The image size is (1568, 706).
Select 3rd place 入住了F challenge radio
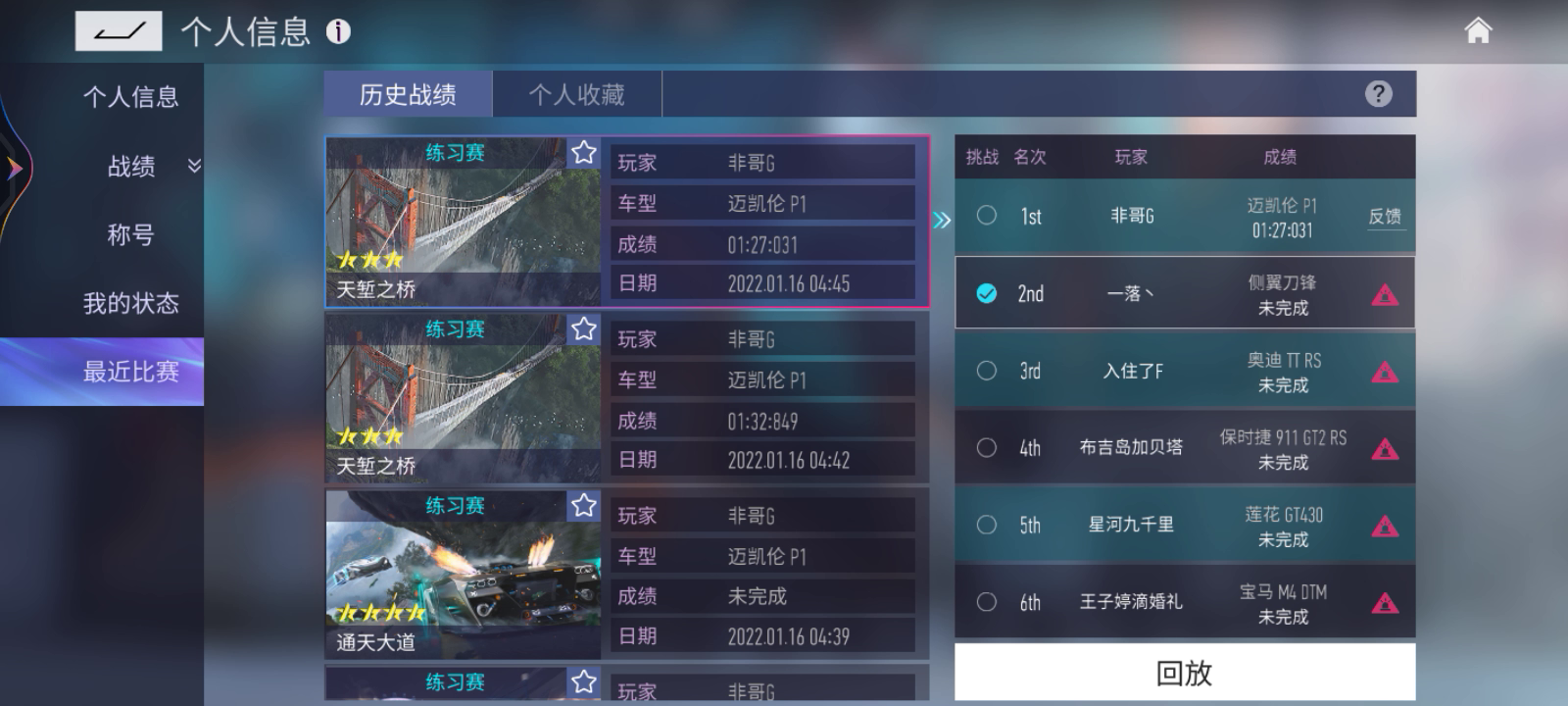(987, 371)
